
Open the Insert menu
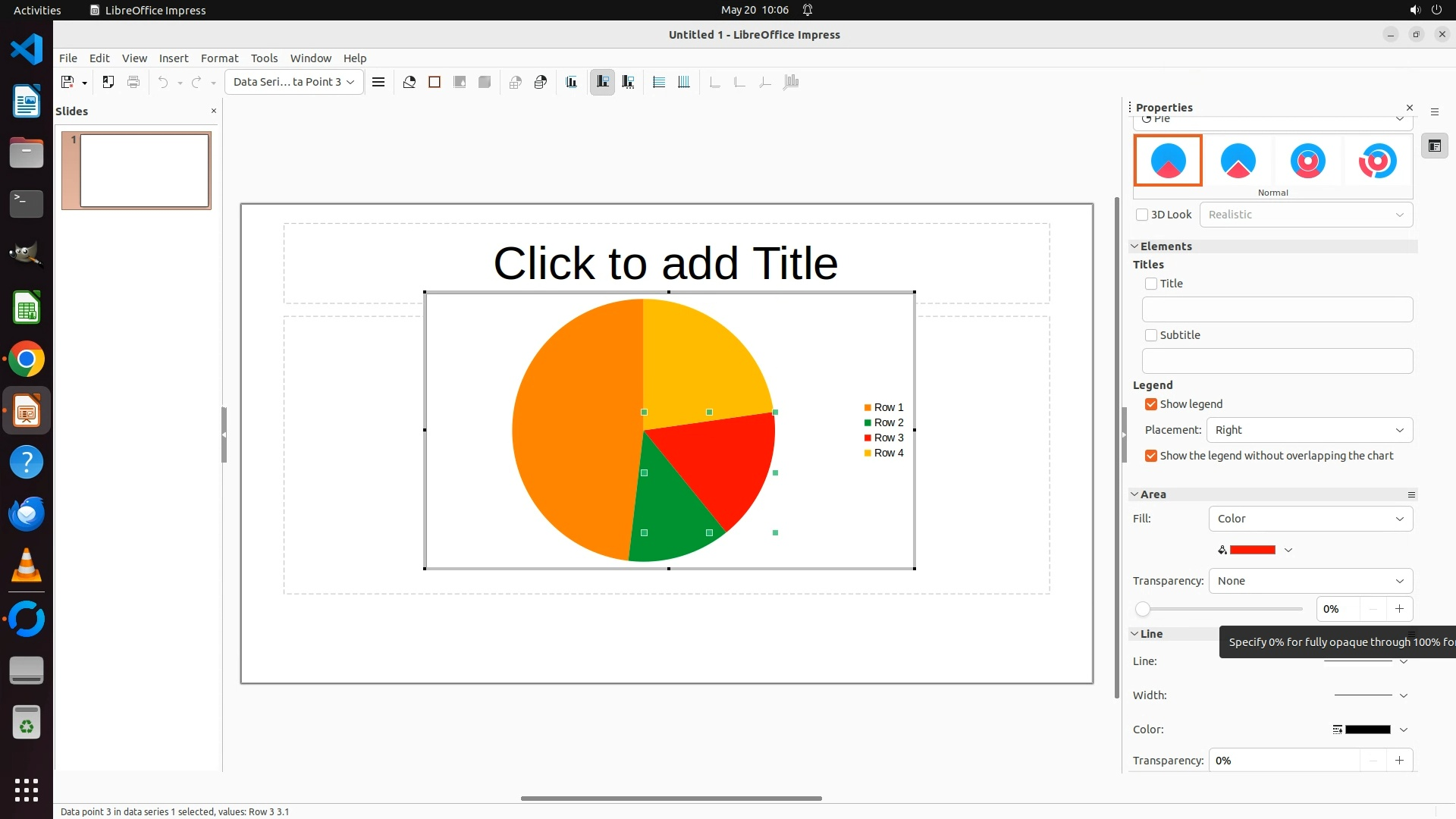tap(173, 58)
